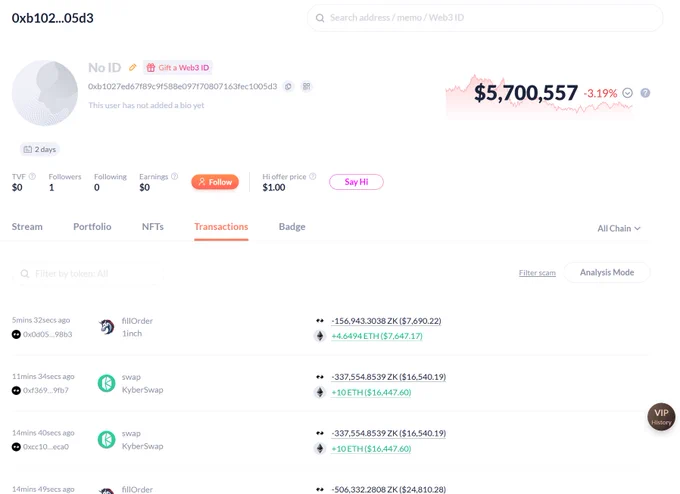Click the Follow button
Screen dimensions: 680x494
click(215, 182)
